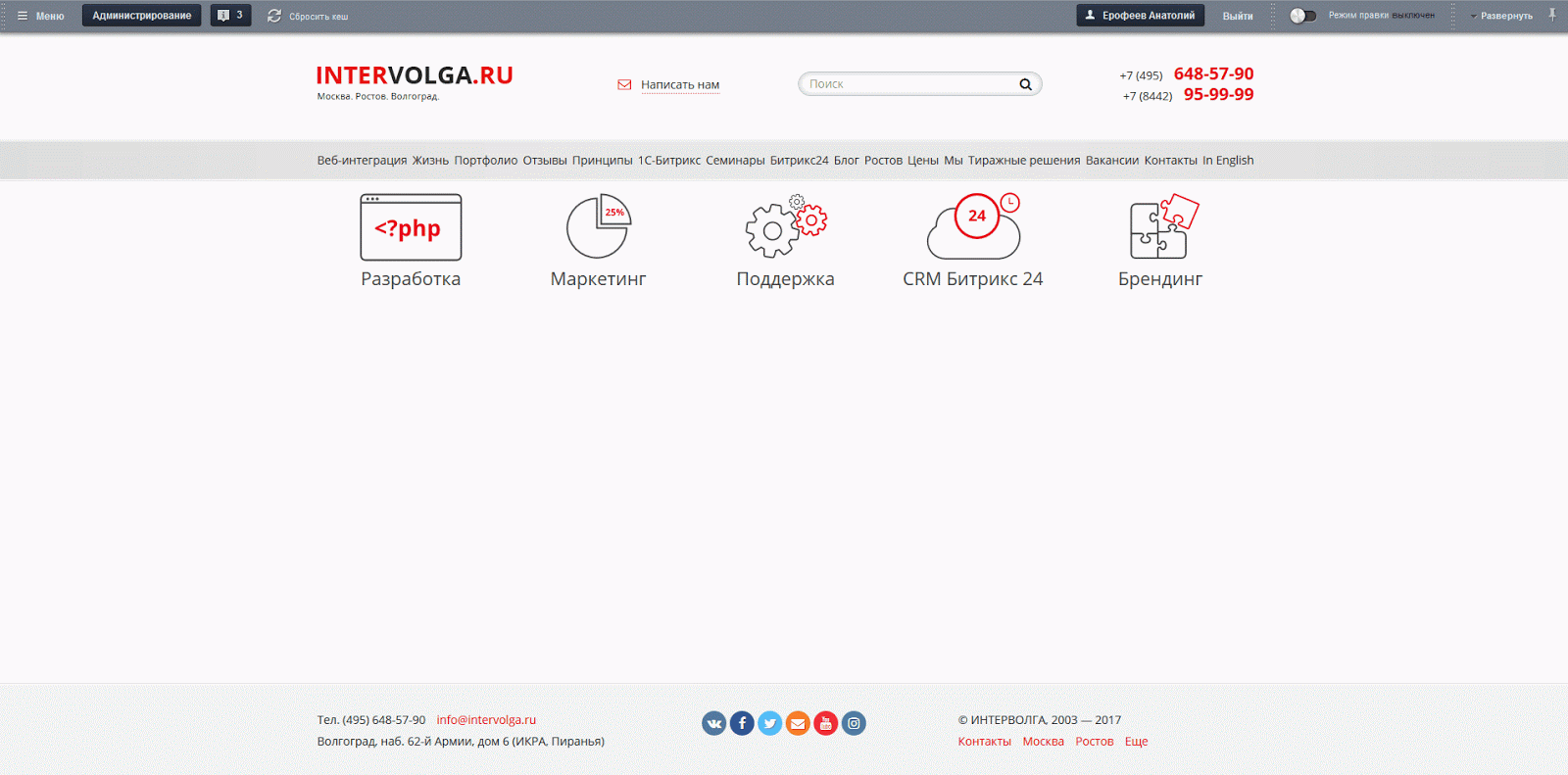
Task: Expand the Еще footer links
Action: coord(1136,742)
